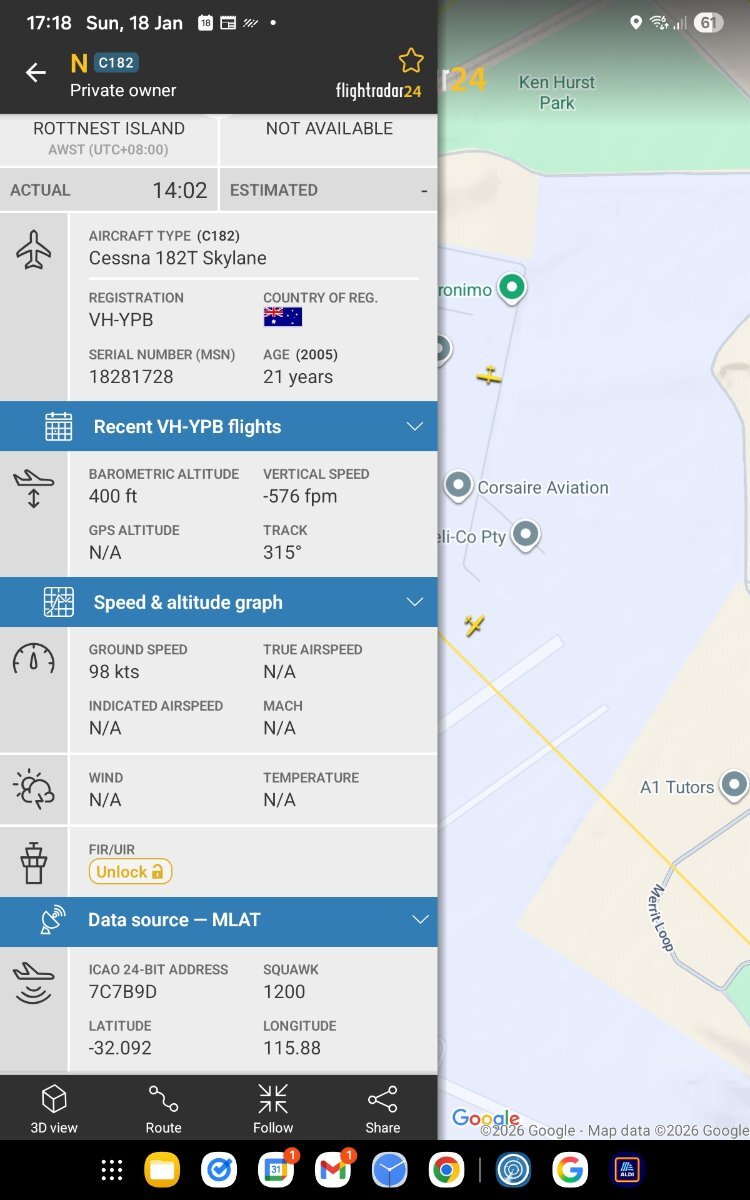Screen dimensions: 750x1200
Task: Open the 3D view
Action: pyautogui.click(x=54, y=1110)
